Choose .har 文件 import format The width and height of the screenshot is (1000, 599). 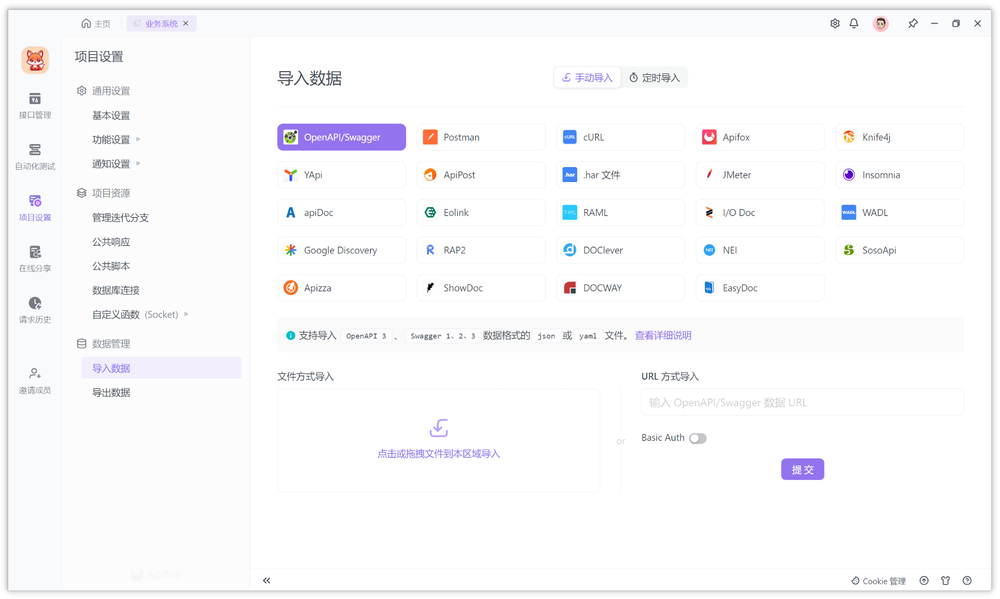tap(621, 175)
